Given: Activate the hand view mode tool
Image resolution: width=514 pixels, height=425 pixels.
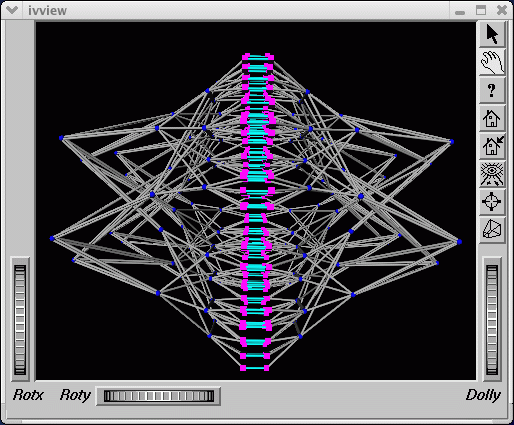Looking at the screenshot, I should (x=492, y=62).
